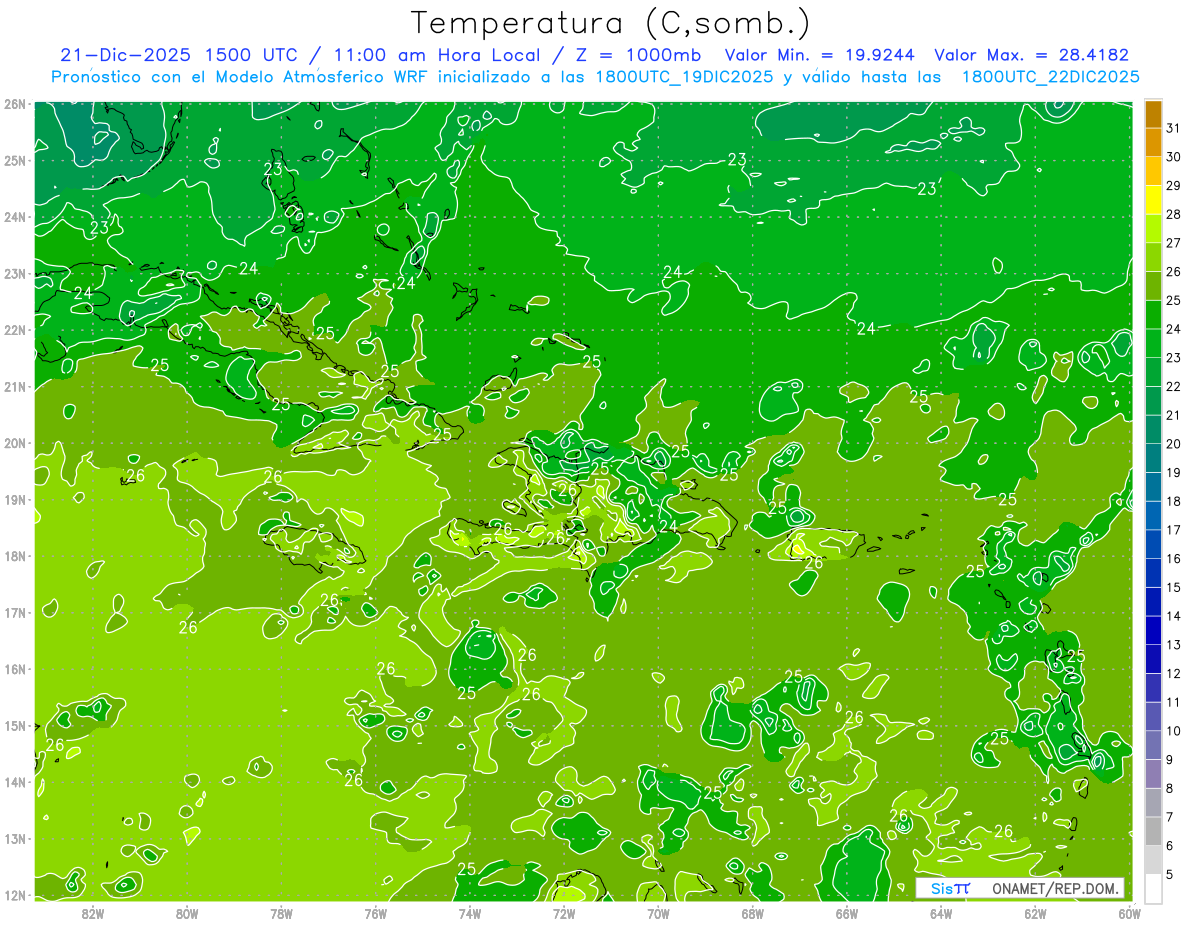
Task: Select the "Z = 1000mb" level text
Action: [x=636, y=55]
